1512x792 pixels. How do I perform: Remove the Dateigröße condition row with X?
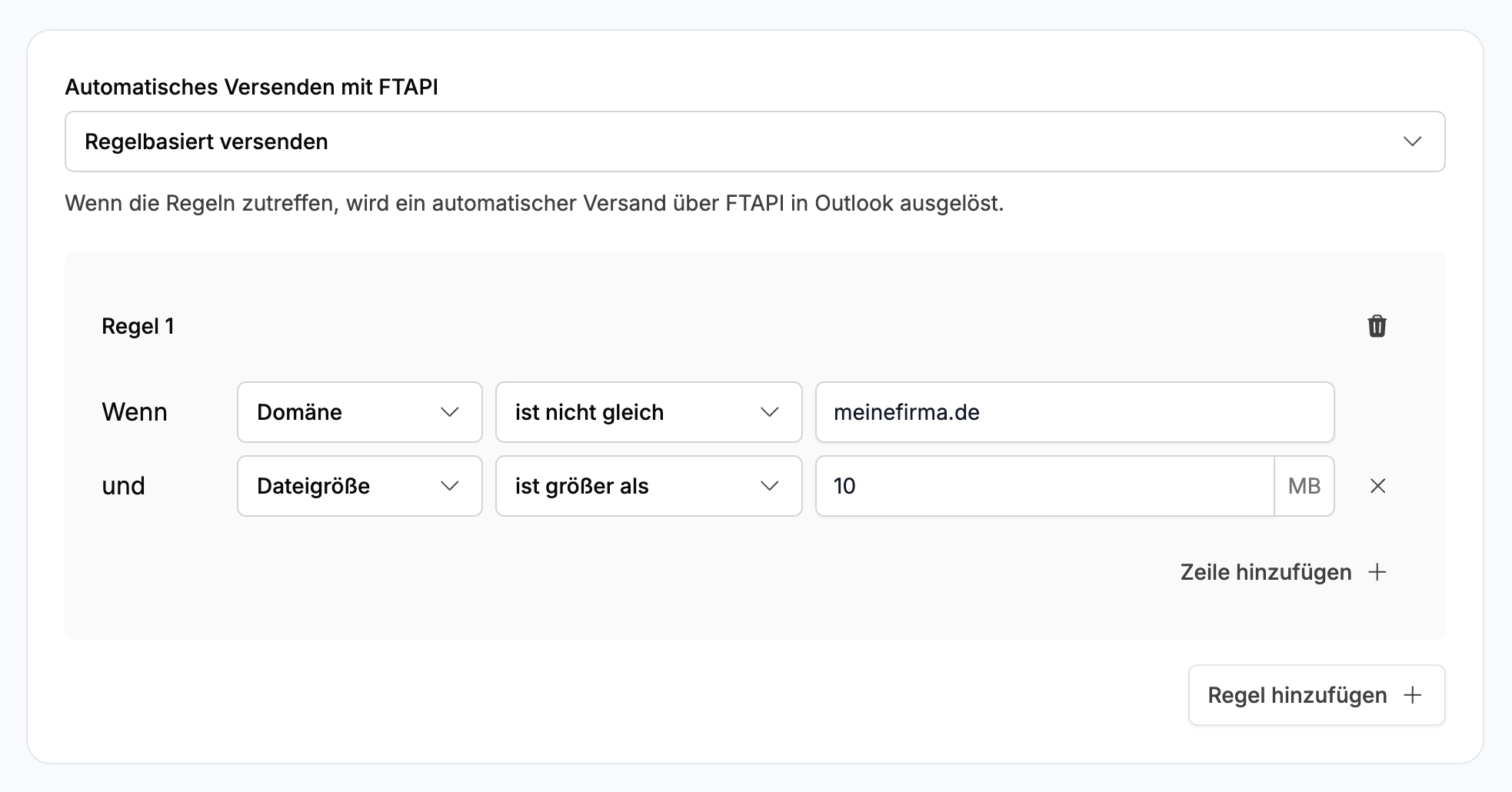tap(1377, 486)
